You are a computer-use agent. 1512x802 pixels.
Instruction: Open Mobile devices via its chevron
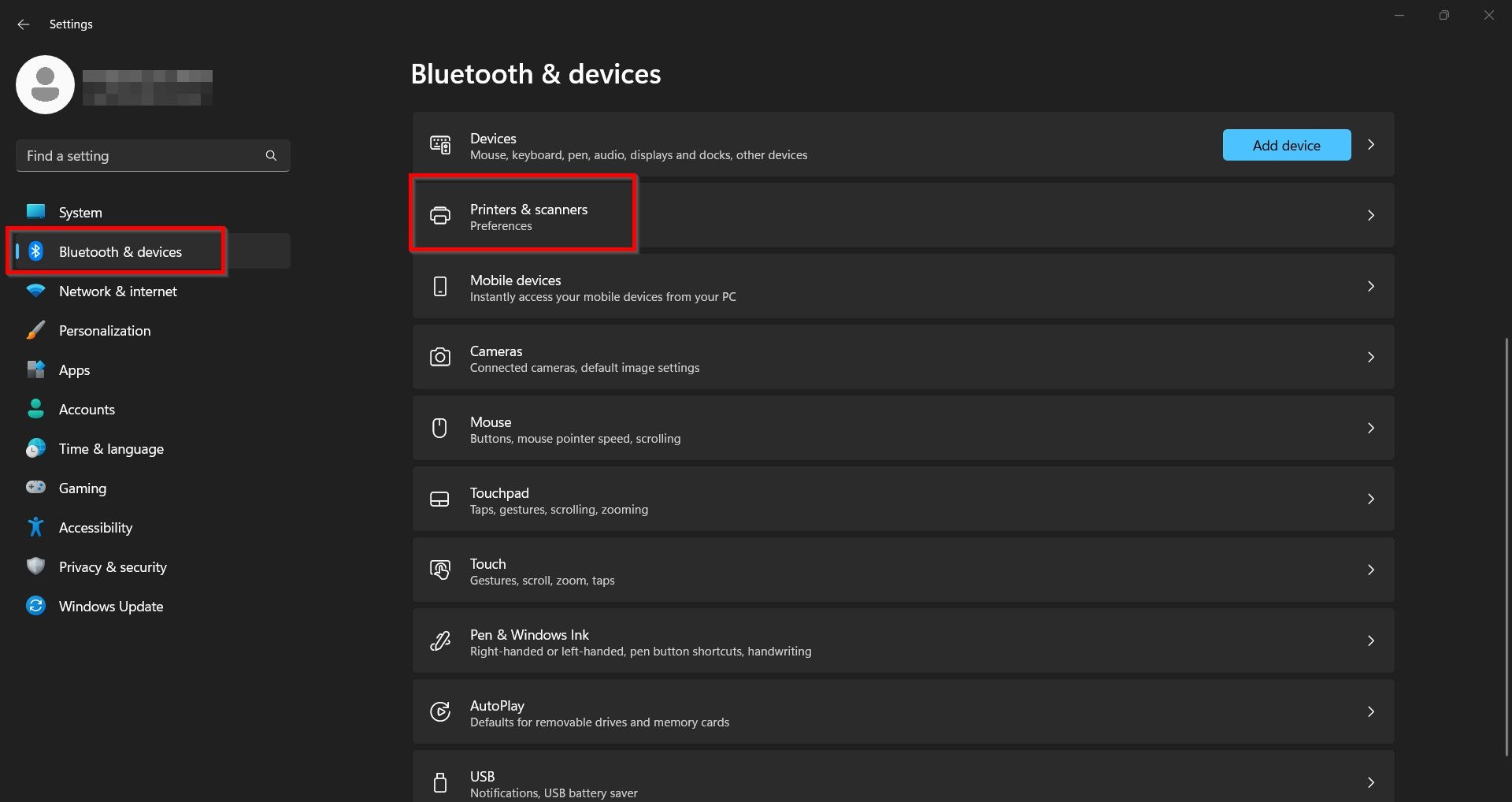point(1371,287)
